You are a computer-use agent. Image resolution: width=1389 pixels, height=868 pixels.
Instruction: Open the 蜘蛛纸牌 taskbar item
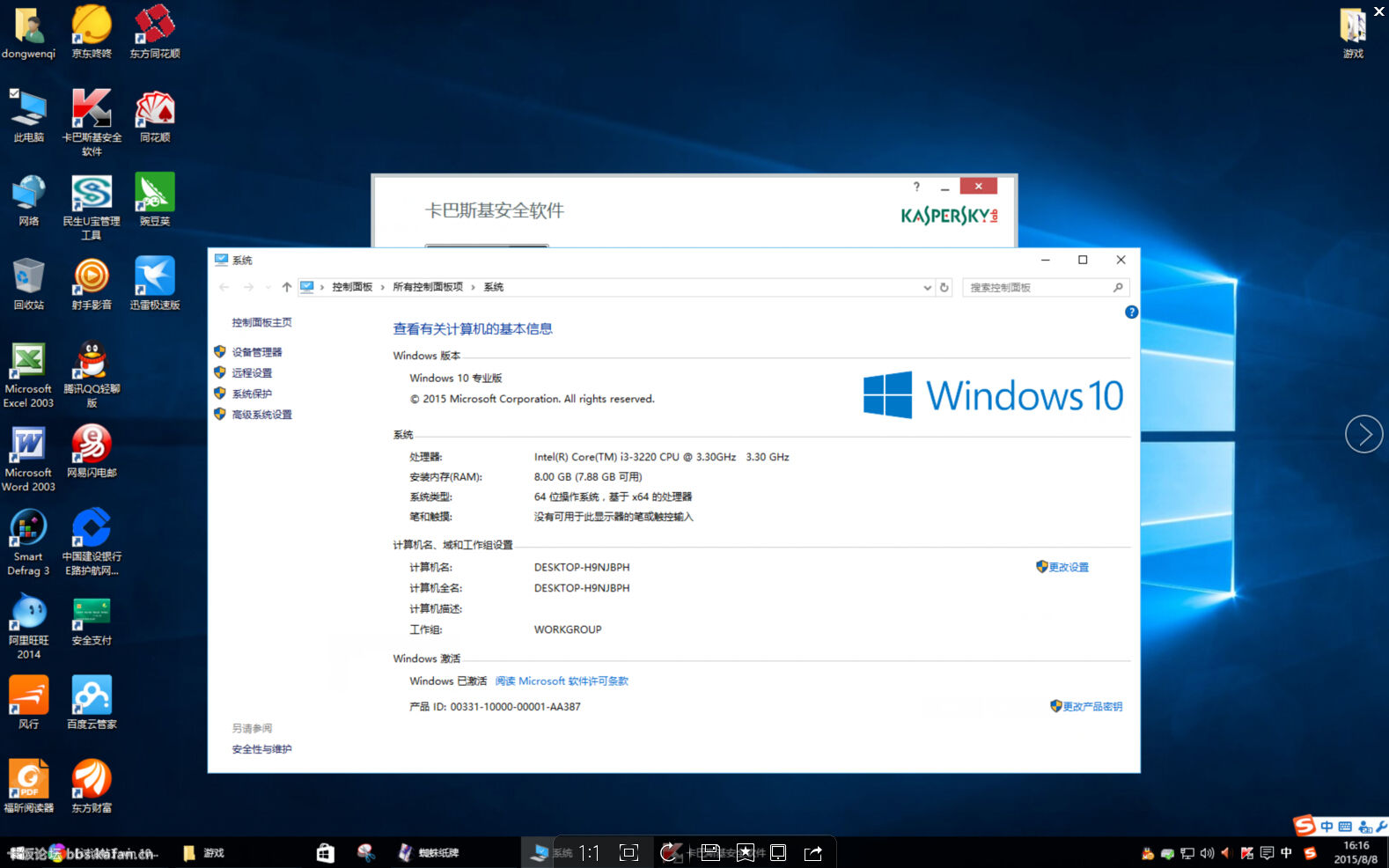pos(429,852)
